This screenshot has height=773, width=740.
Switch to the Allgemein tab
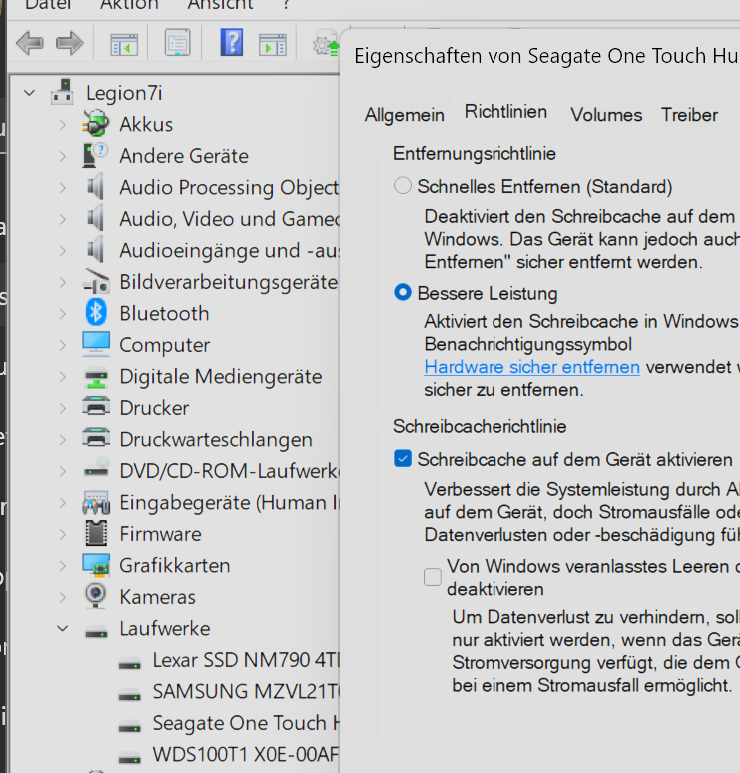tap(404, 115)
